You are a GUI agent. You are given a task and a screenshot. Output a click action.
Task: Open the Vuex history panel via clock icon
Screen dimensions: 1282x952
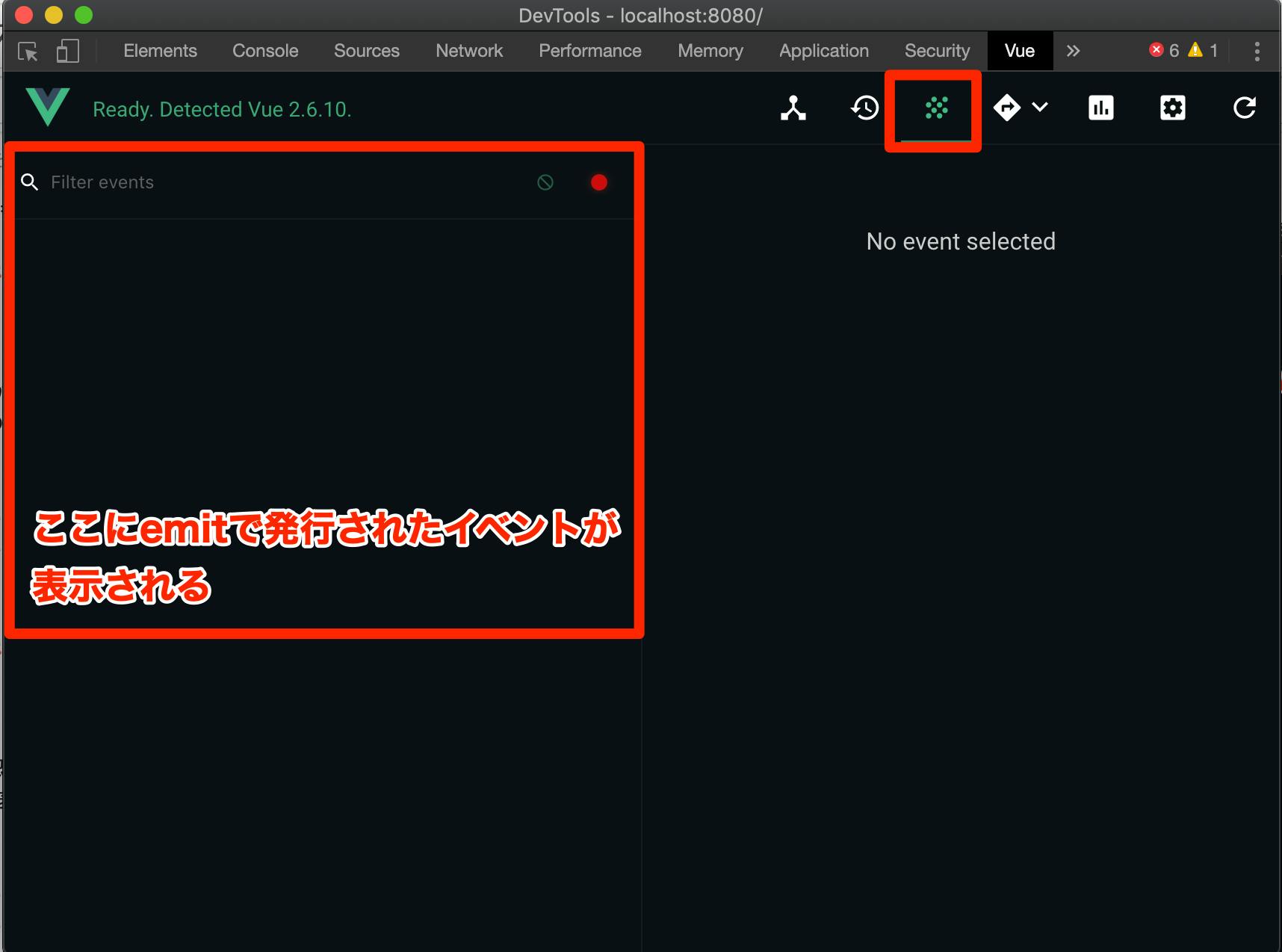coord(864,108)
